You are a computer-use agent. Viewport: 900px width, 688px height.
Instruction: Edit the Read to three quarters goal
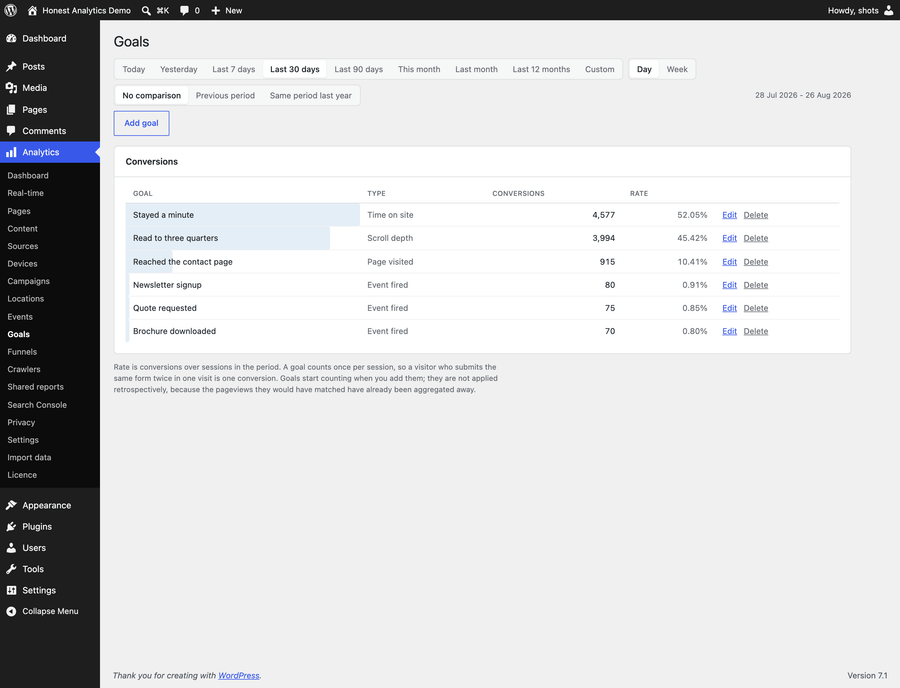[729, 238]
